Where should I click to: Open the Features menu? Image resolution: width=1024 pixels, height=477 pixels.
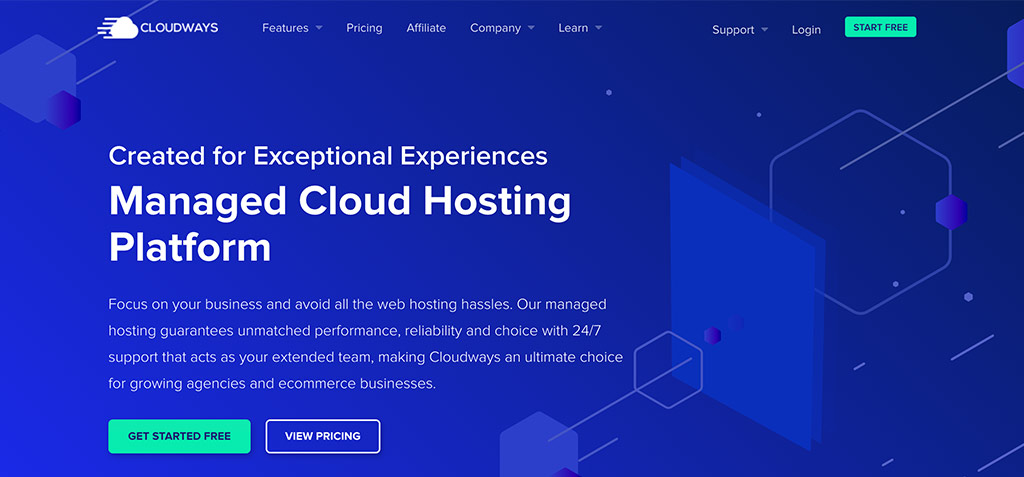coord(285,28)
